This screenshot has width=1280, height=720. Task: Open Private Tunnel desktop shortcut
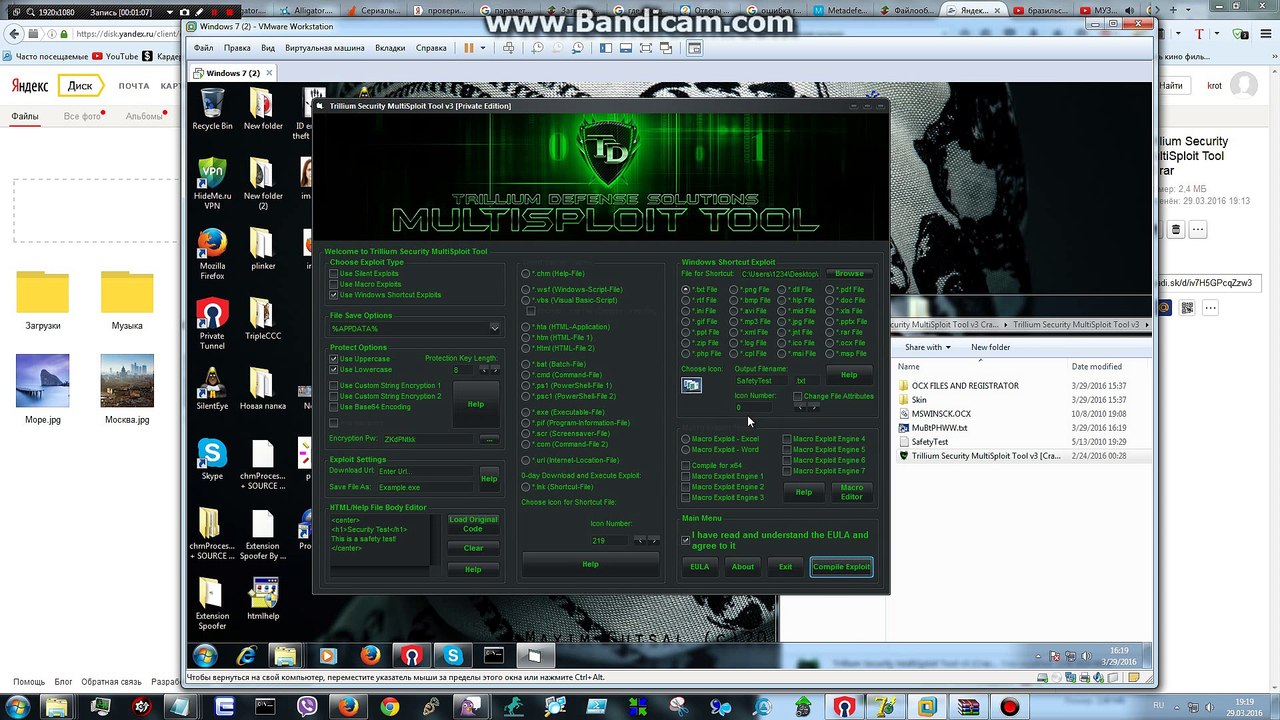(x=212, y=324)
